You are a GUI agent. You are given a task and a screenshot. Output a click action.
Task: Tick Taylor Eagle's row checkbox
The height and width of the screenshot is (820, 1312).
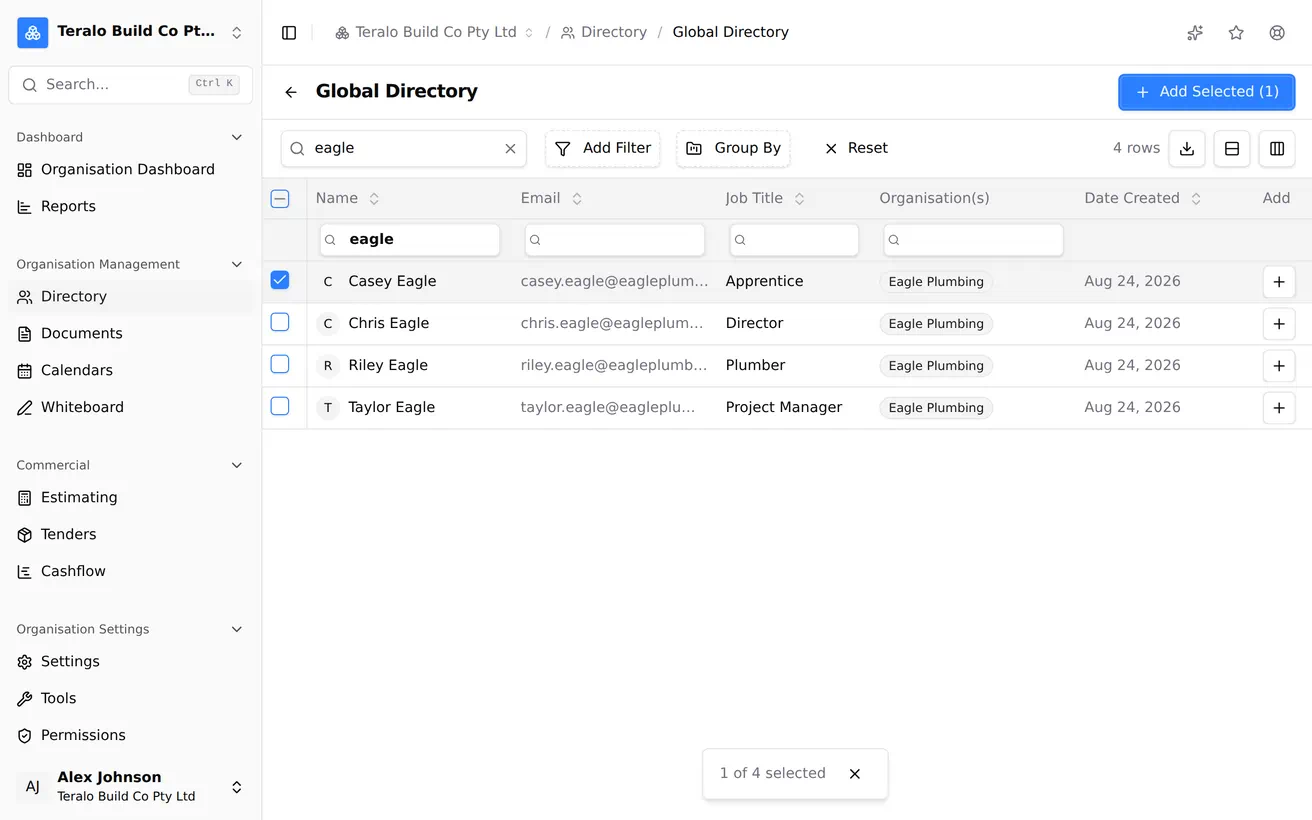pos(280,406)
